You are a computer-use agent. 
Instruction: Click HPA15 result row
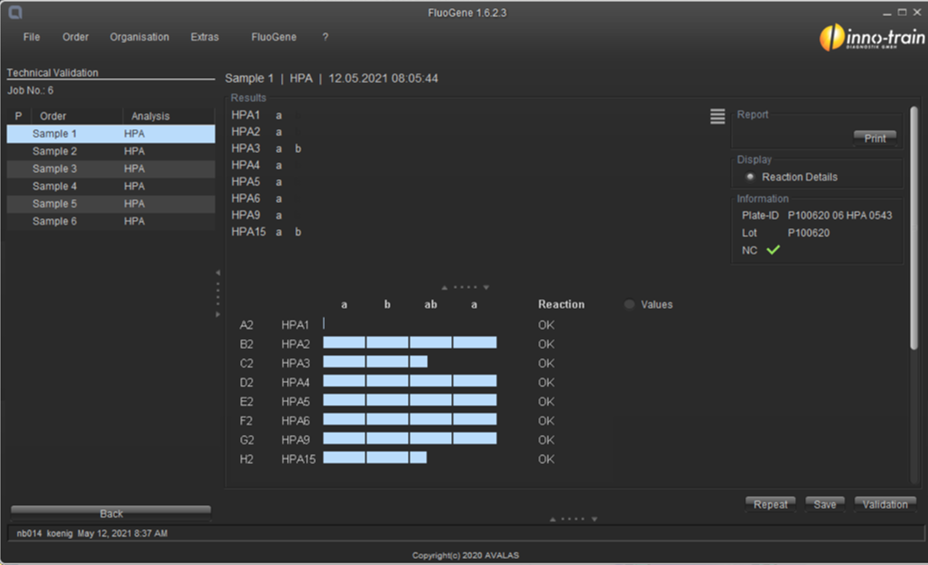tap(266, 231)
